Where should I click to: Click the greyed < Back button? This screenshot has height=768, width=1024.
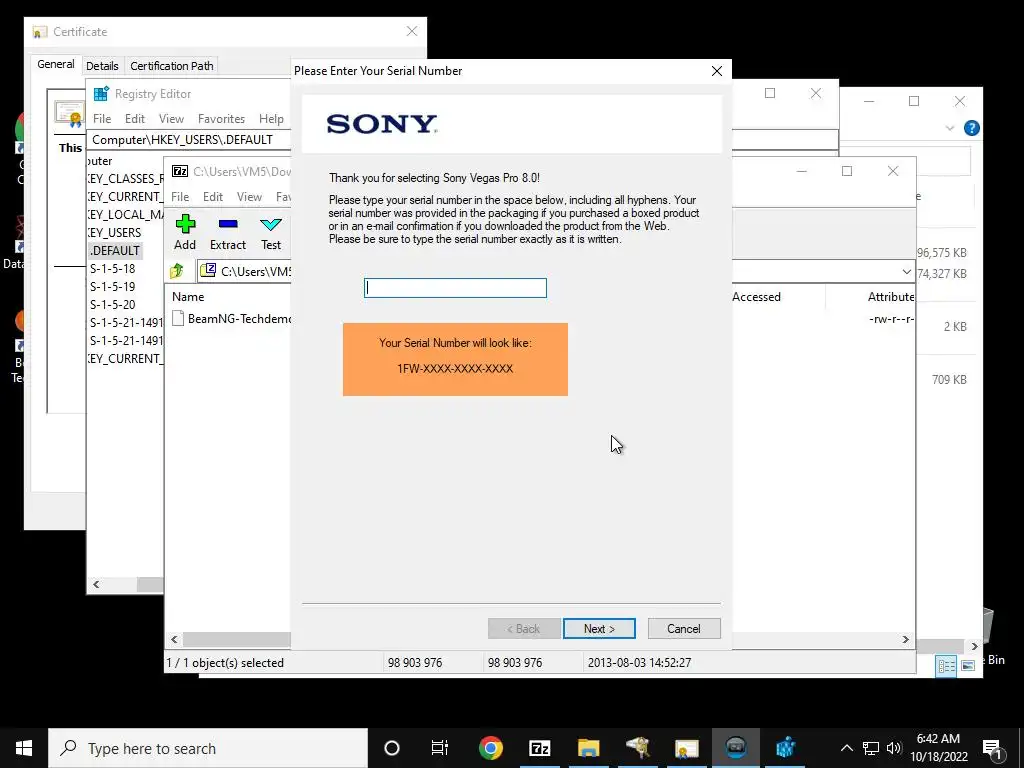pyautogui.click(x=524, y=628)
